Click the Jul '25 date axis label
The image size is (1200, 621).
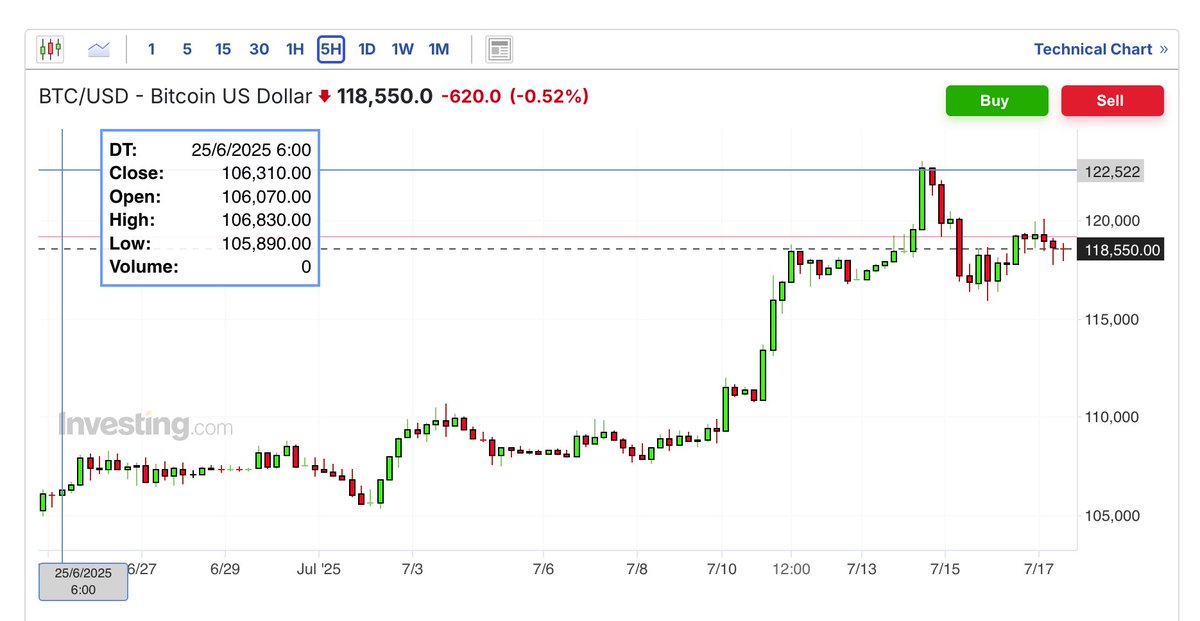coord(319,569)
